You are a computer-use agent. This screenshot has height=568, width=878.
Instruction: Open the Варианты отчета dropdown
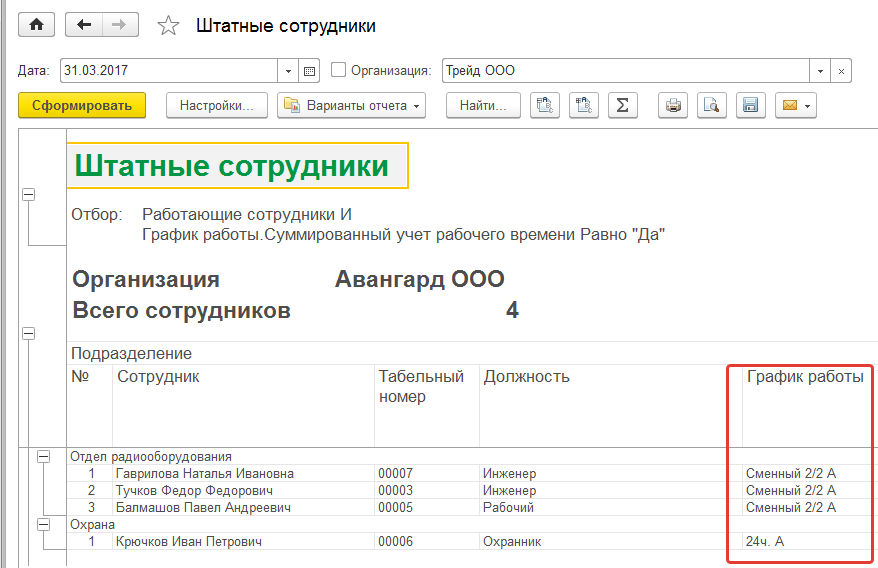(351, 105)
